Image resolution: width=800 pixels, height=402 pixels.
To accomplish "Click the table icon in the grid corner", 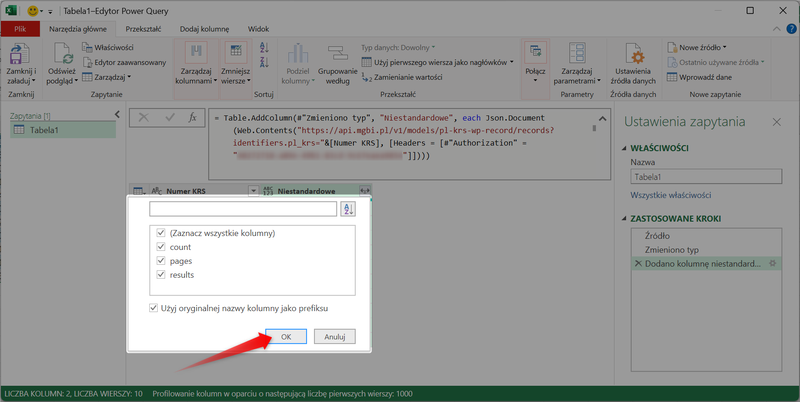I will pyautogui.click(x=138, y=191).
